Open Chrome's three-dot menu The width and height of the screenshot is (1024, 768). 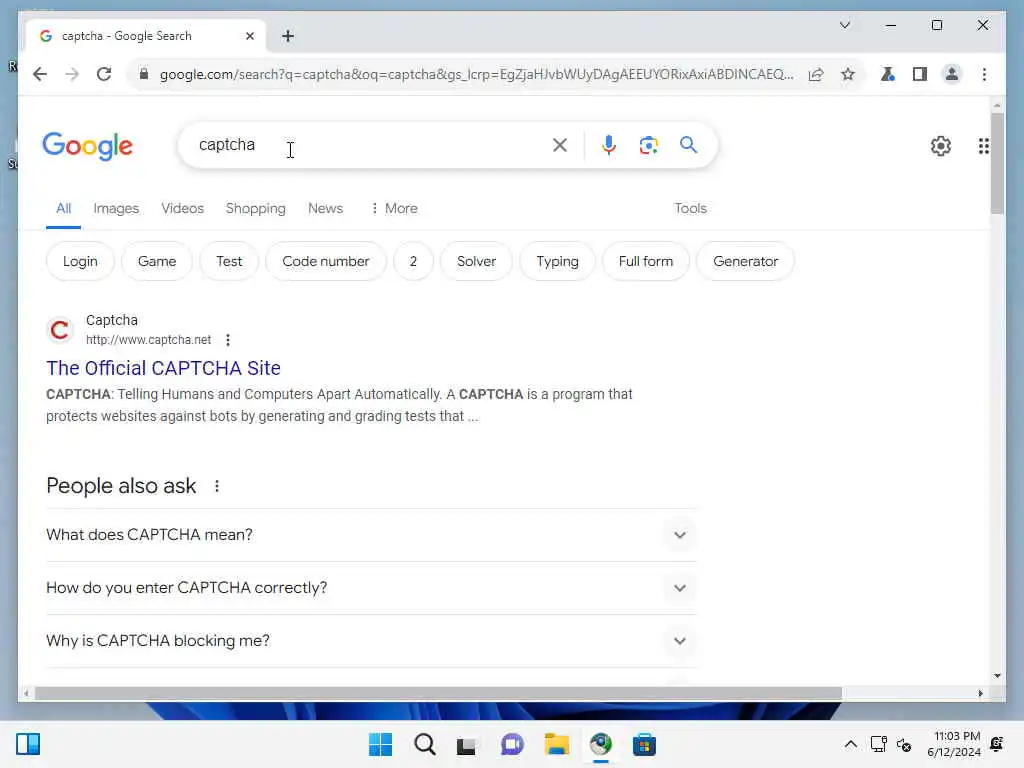coord(984,74)
